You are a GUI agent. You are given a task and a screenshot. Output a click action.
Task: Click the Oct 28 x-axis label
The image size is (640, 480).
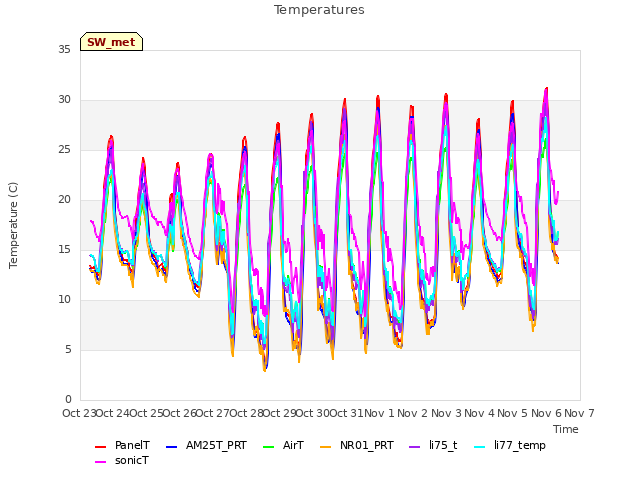coord(246,413)
